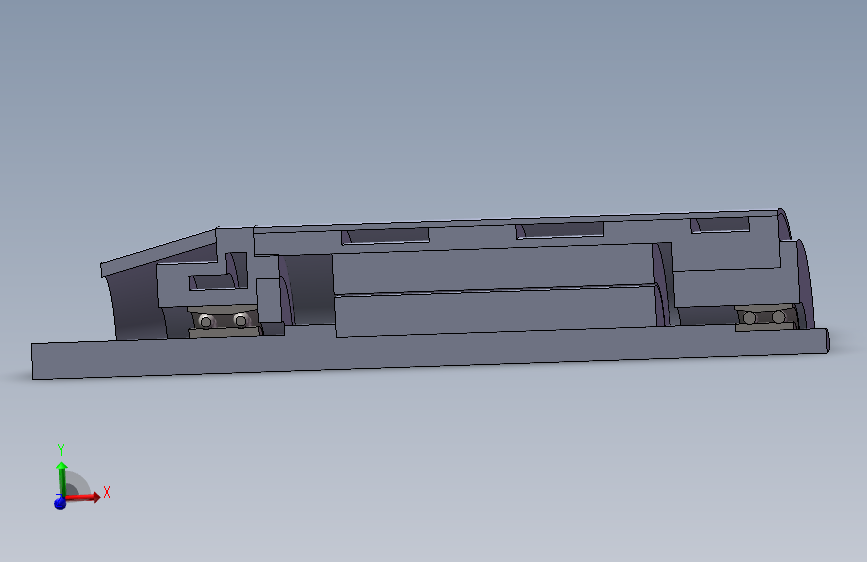The image size is (867, 562).
Task: Select the left bearing block with two circles
Action: click(224, 321)
